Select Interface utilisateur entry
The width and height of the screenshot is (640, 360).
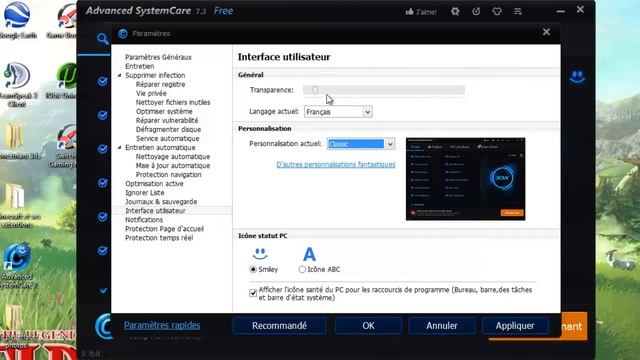click(x=155, y=211)
